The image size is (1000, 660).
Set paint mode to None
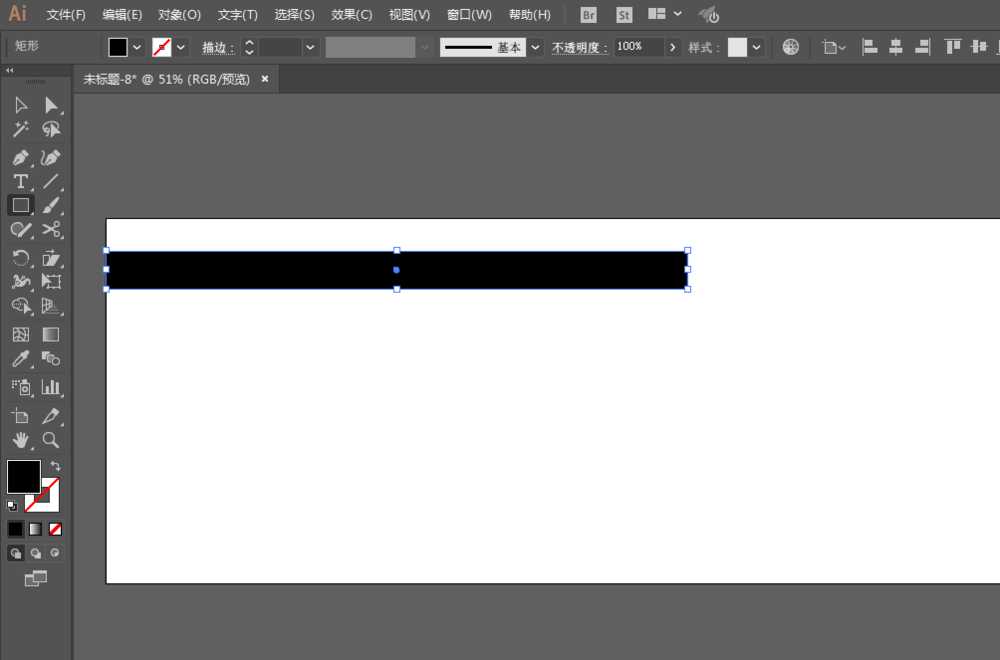pyautogui.click(x=55, y=529)
